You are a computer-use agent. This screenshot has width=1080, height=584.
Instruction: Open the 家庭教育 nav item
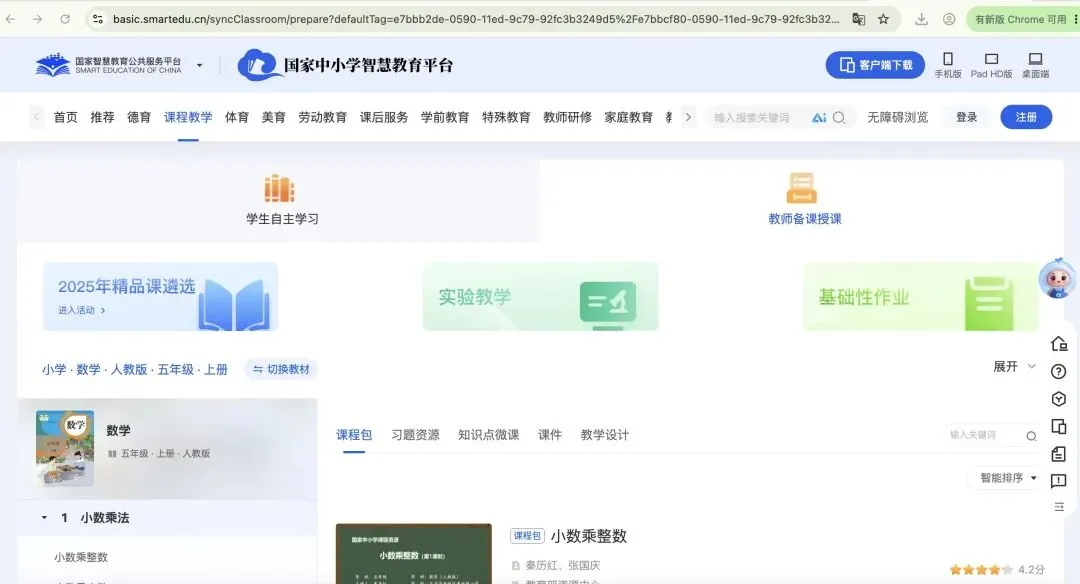tap(628, 117)
